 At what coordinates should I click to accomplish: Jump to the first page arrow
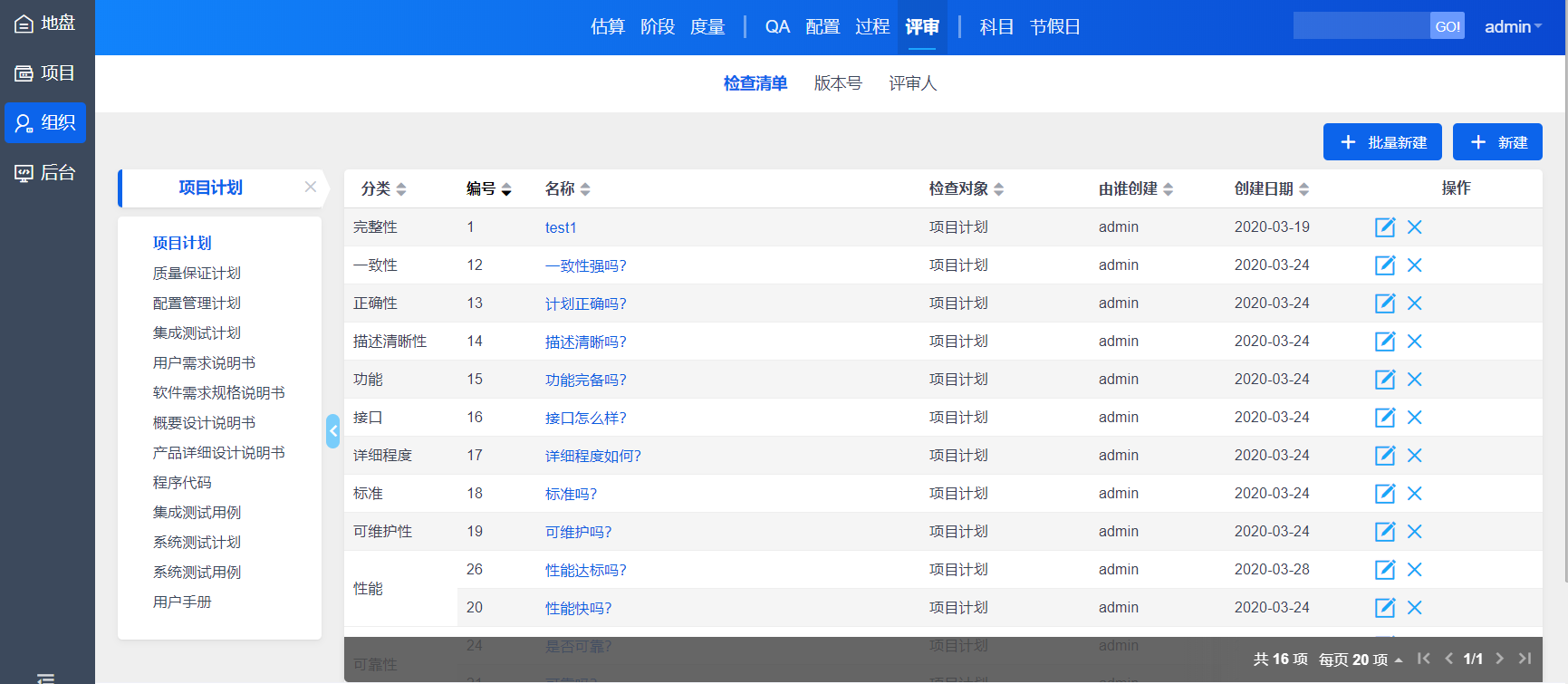(1424, 659)
